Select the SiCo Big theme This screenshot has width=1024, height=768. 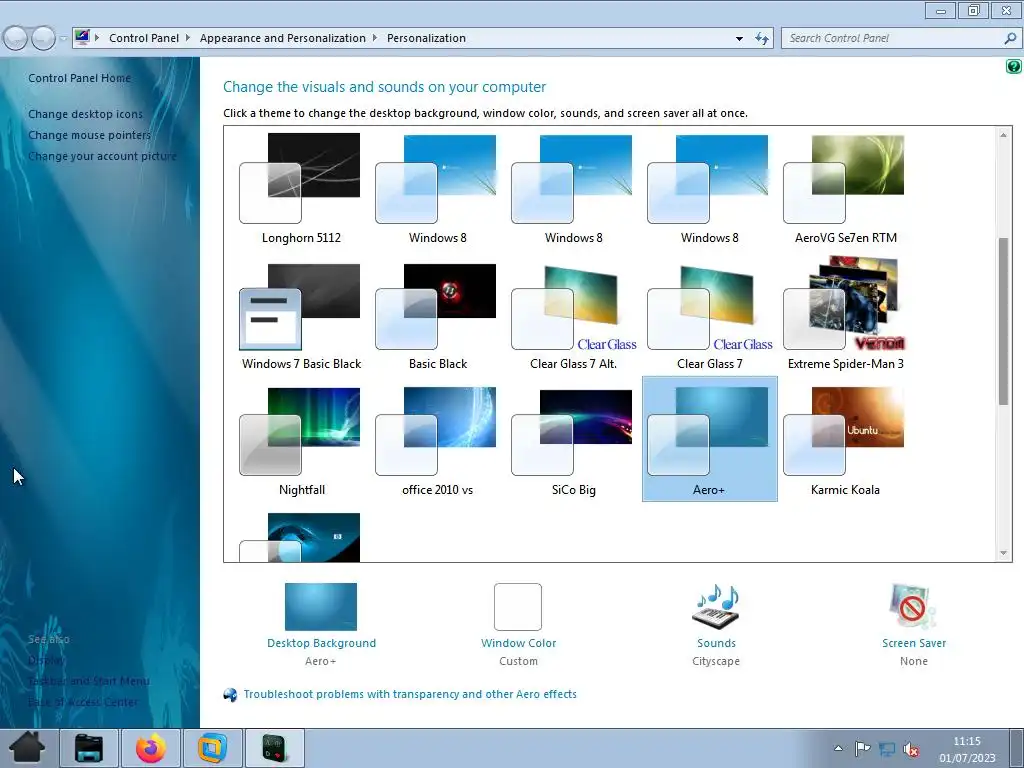[x=573, y=440]
